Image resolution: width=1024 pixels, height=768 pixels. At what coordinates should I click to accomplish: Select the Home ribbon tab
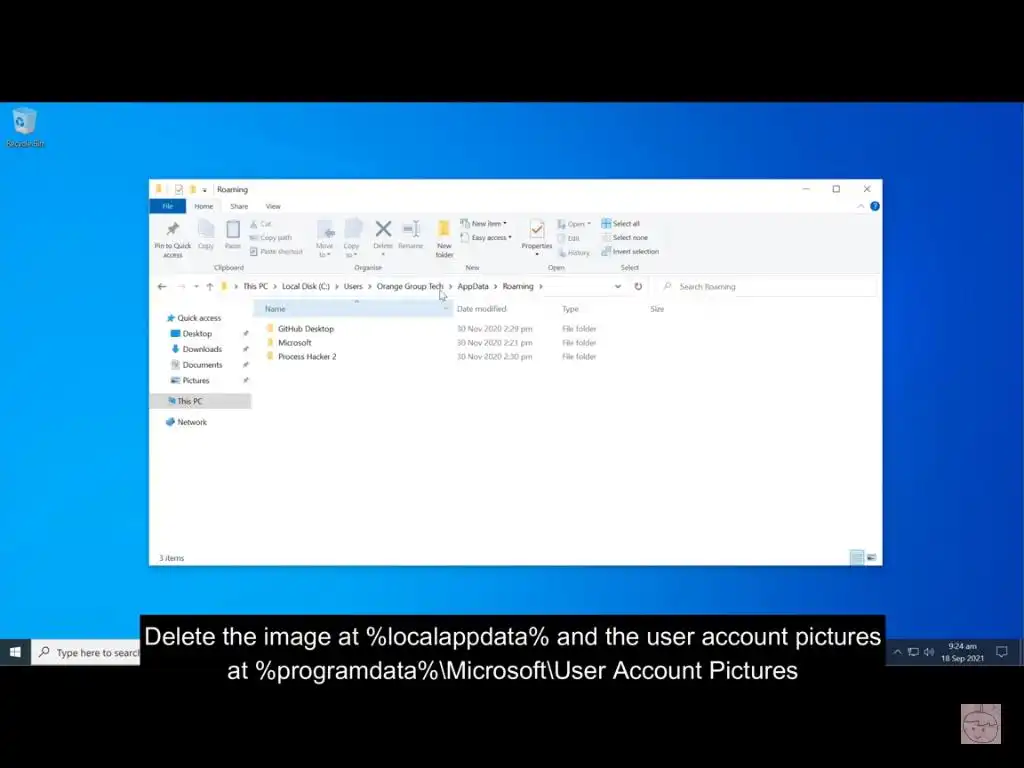[x=204, y=206]
